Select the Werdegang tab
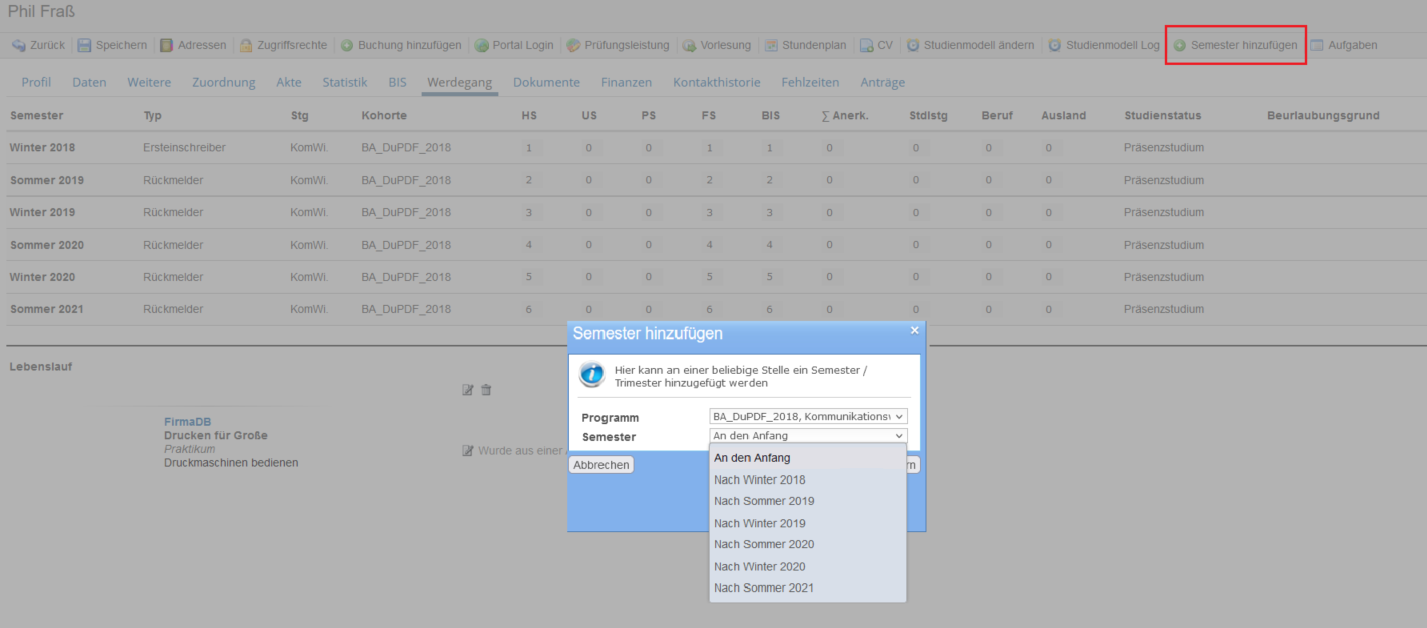Screen dimensions: 1427x628 [460, 82]
